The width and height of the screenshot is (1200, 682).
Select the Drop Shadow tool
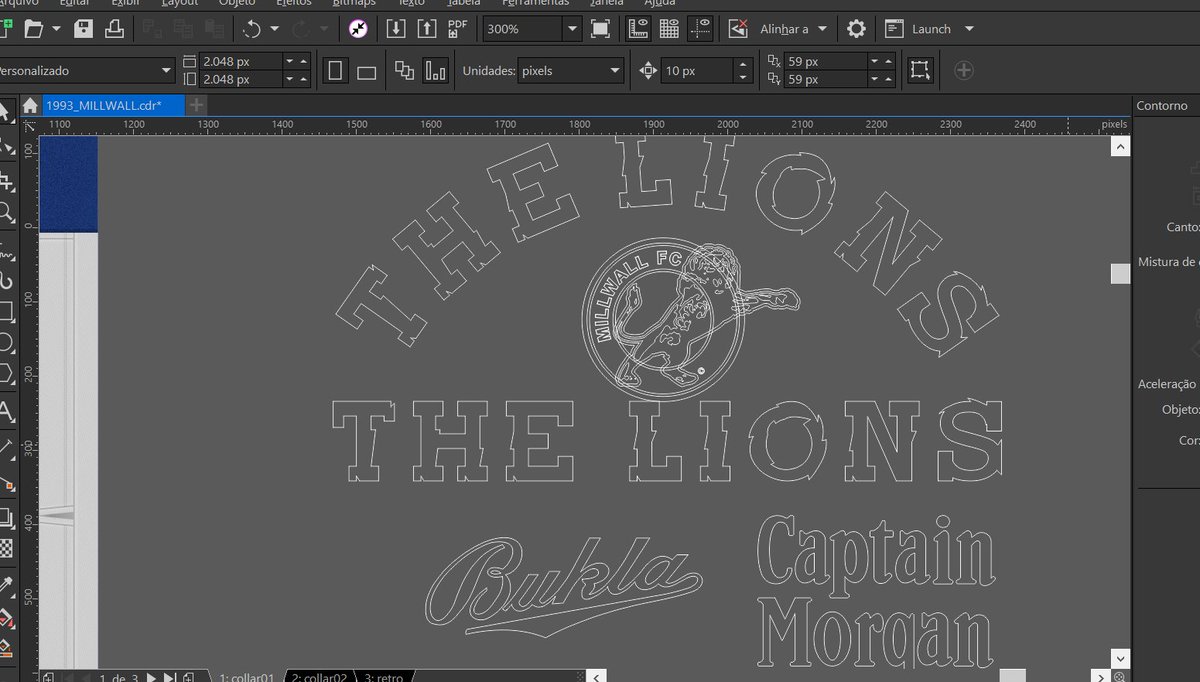tap(6, 517)
